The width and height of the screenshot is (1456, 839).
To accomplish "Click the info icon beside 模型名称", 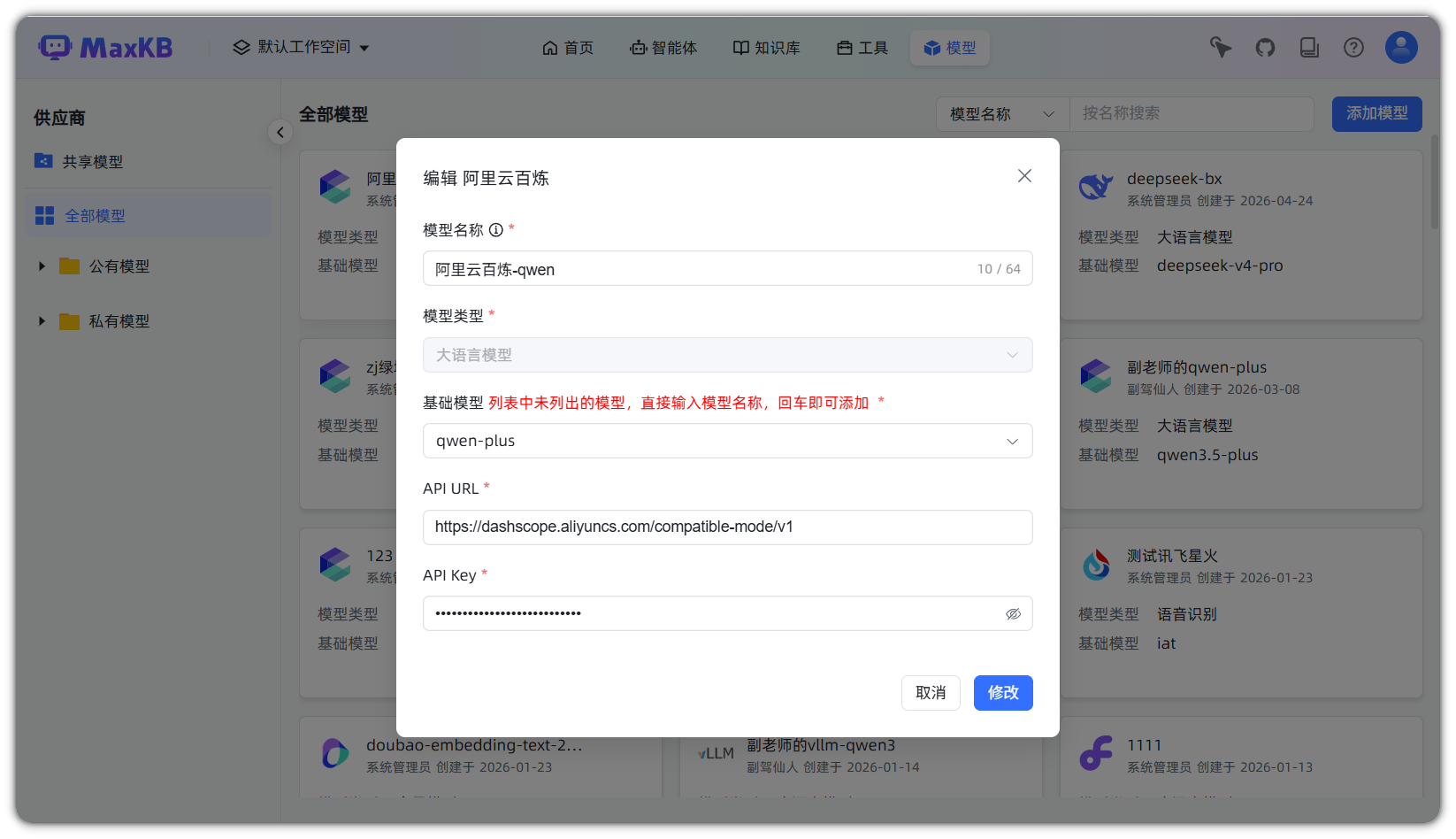I will point(496,230).
